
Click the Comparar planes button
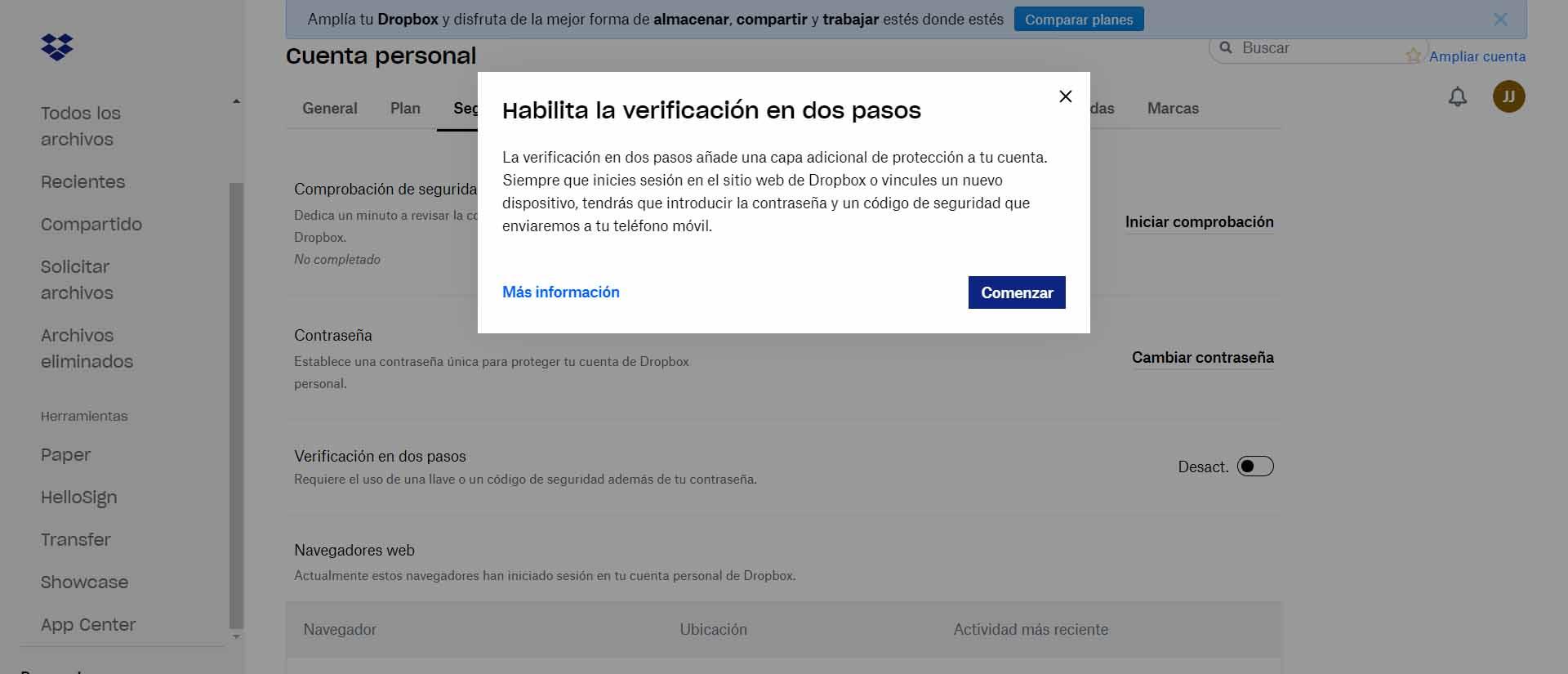pyautogui.click(x=1079, y=20)
